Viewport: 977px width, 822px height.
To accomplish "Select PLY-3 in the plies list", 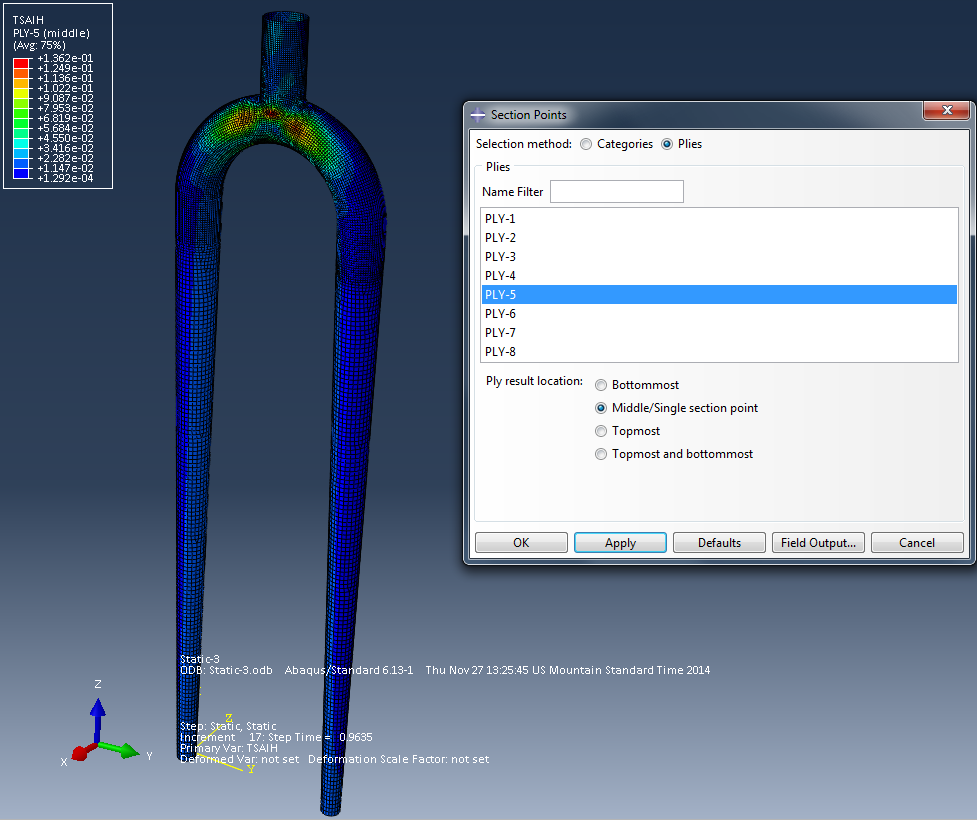I will pos(719,257).
